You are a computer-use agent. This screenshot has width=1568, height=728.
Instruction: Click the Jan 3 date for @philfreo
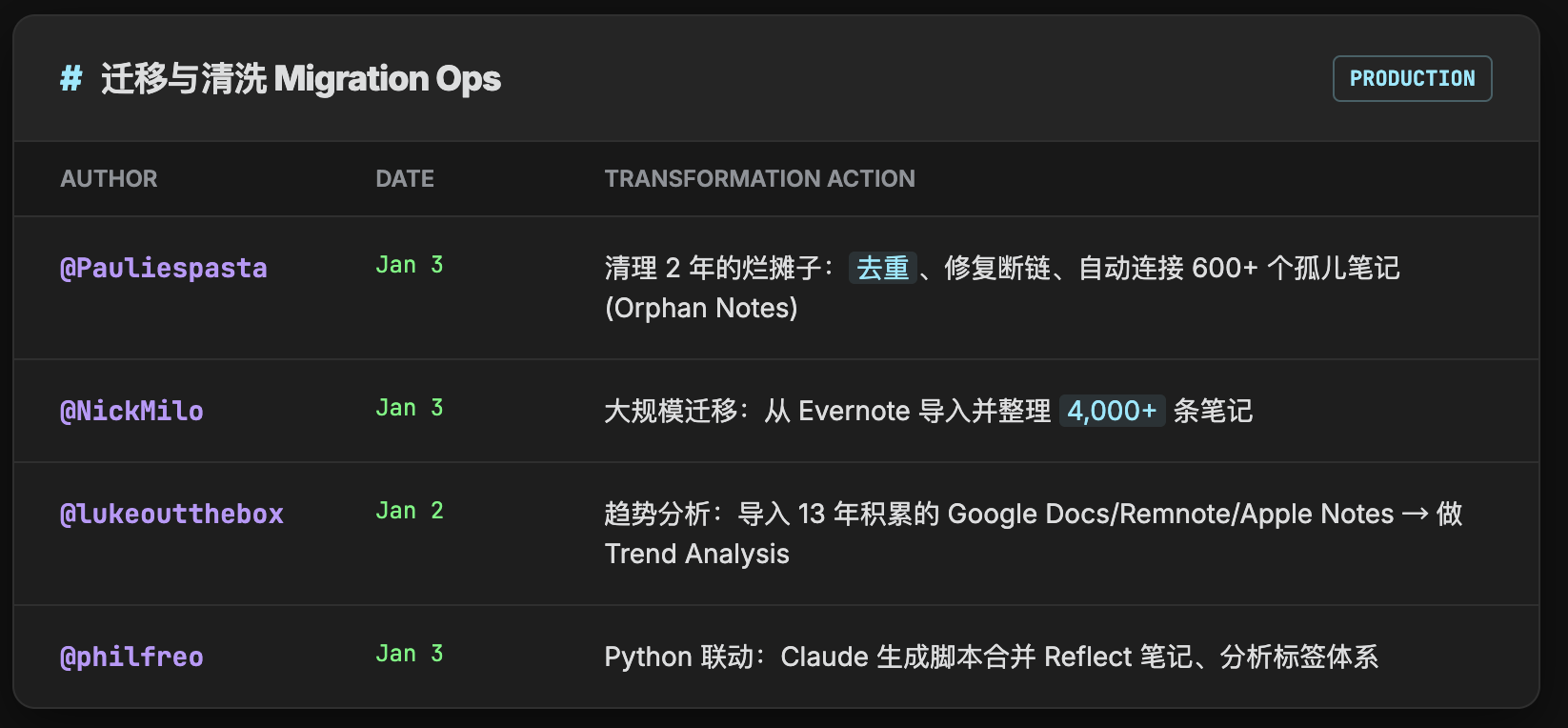coord(410,655)
